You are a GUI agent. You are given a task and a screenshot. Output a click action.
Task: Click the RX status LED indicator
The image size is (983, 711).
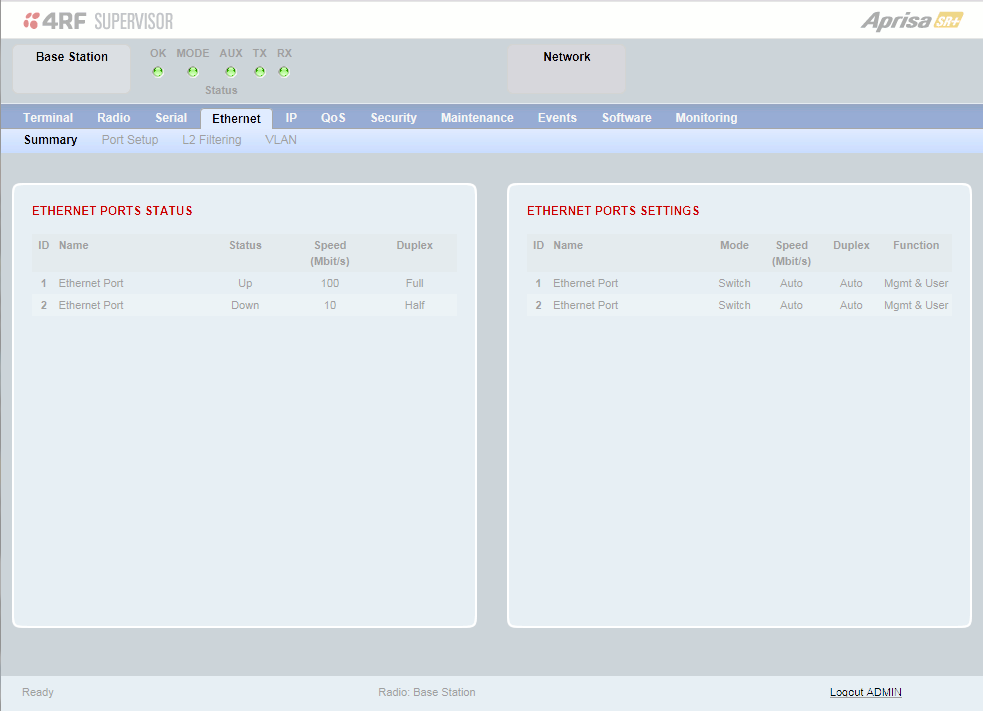[284, 72]
